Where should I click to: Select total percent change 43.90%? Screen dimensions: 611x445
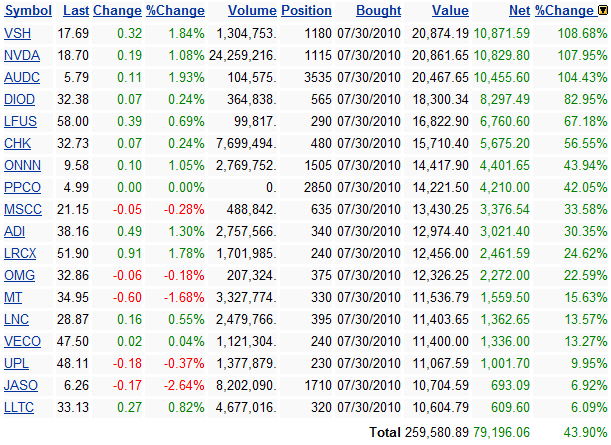tap(586, 433)
